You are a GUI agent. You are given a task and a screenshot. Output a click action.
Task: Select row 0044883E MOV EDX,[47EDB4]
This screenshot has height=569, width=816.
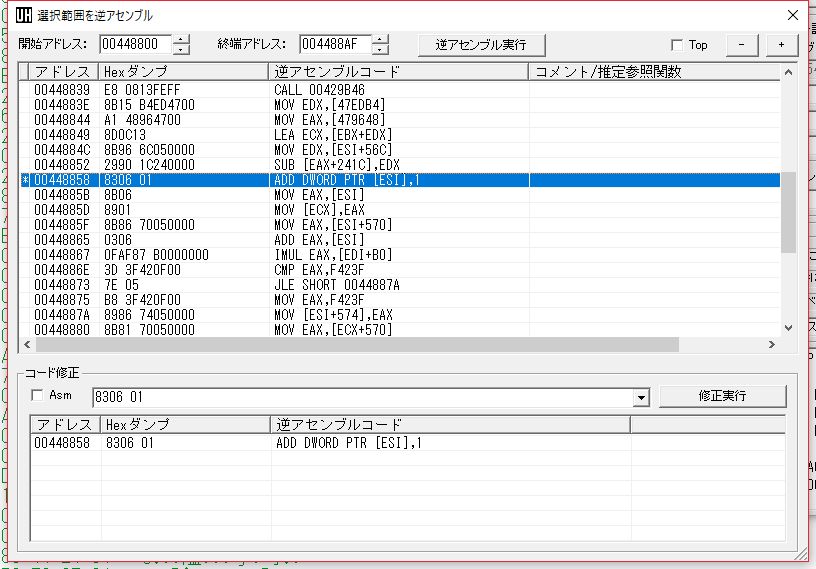400,105
